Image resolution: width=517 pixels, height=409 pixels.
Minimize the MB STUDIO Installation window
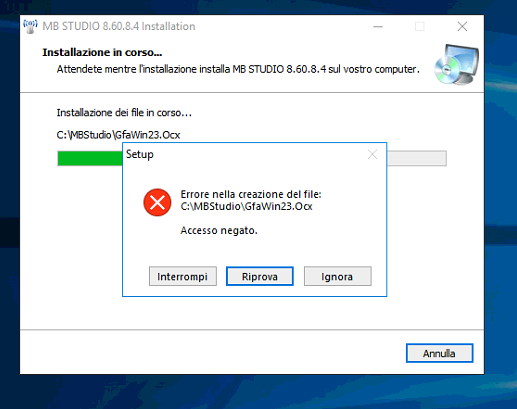point(378,26)
